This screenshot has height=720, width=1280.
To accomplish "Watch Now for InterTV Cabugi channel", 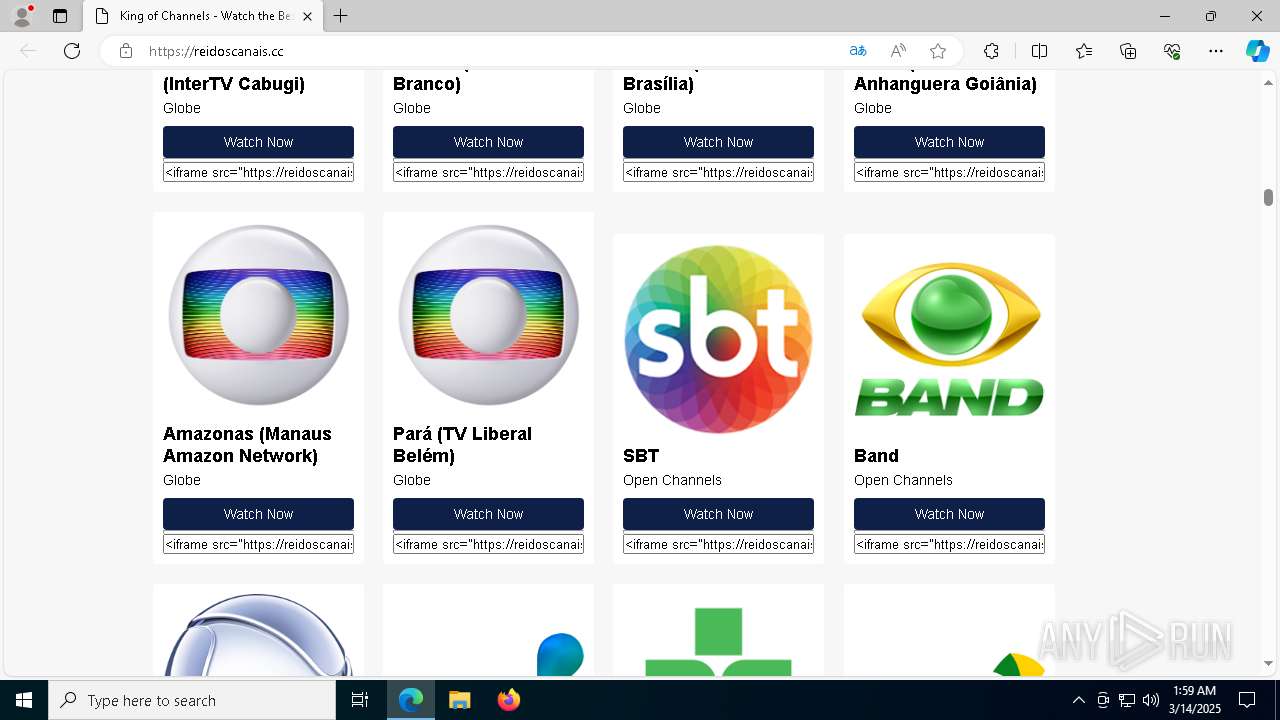I will click(x=258, y=142).
